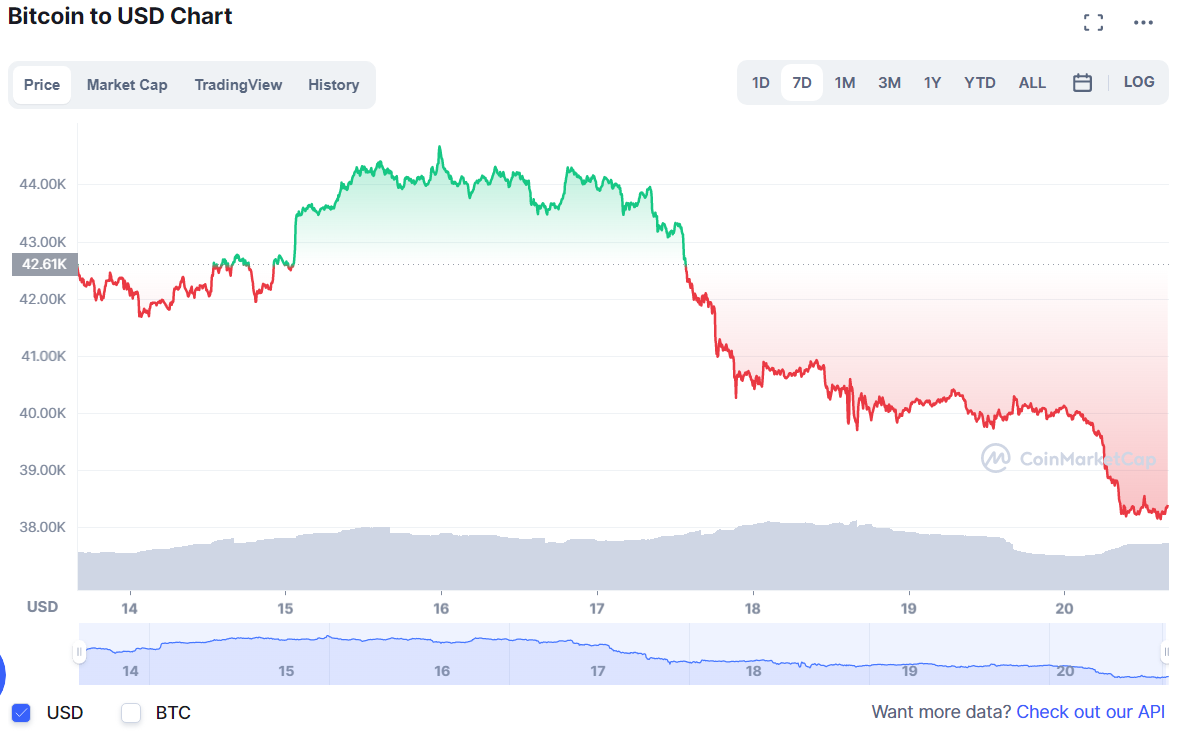
Task: Open the calendar date range picker
Action: click(1083, 82)
